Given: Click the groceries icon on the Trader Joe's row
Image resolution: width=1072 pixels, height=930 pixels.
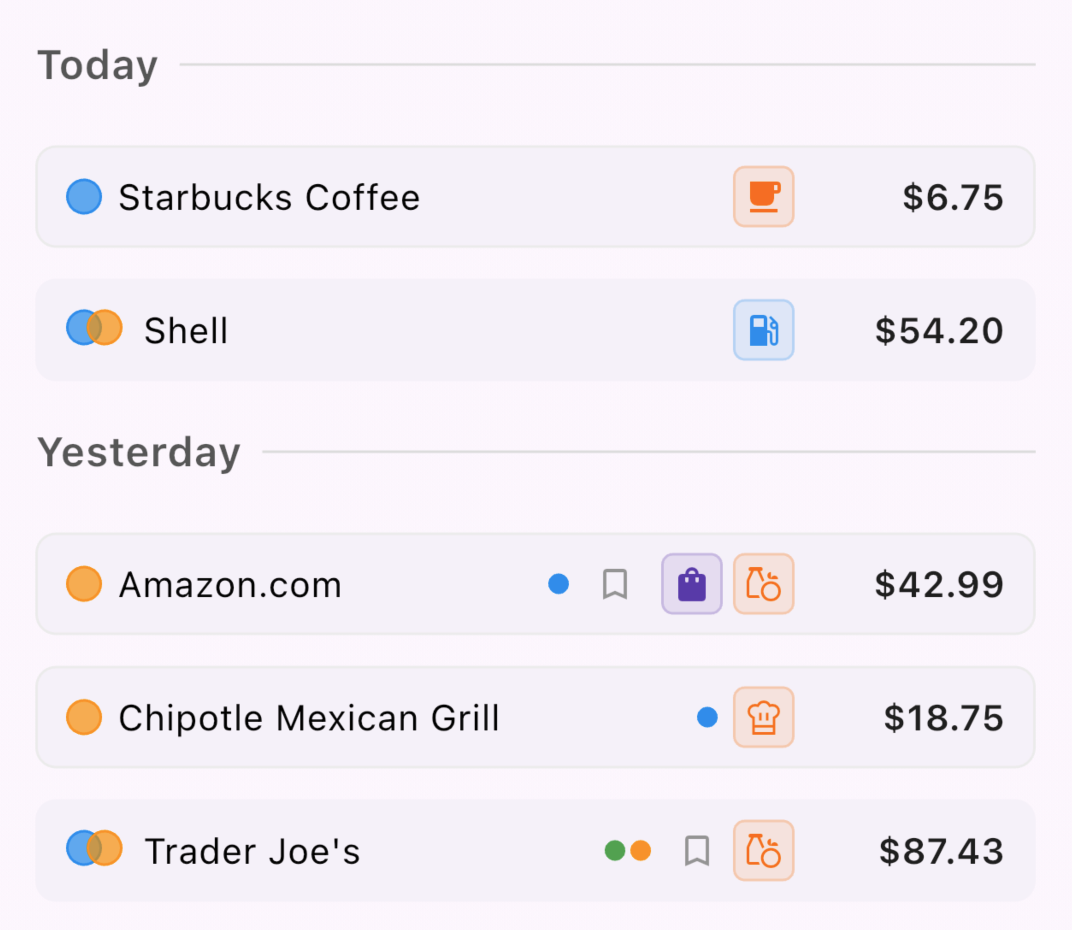Looking at the screenshot, I should point(763,850).
